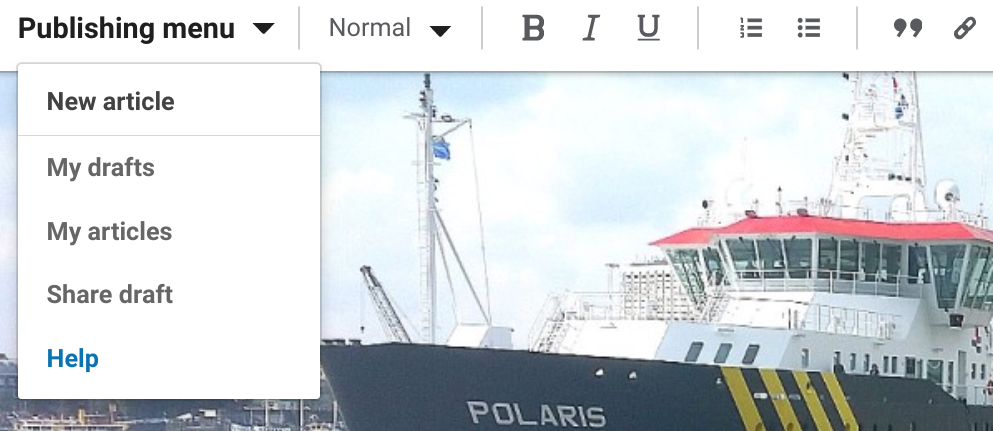Insert a hyperlink with link icon
Viewport: 993px width, 431px height.
click(965, 28)
